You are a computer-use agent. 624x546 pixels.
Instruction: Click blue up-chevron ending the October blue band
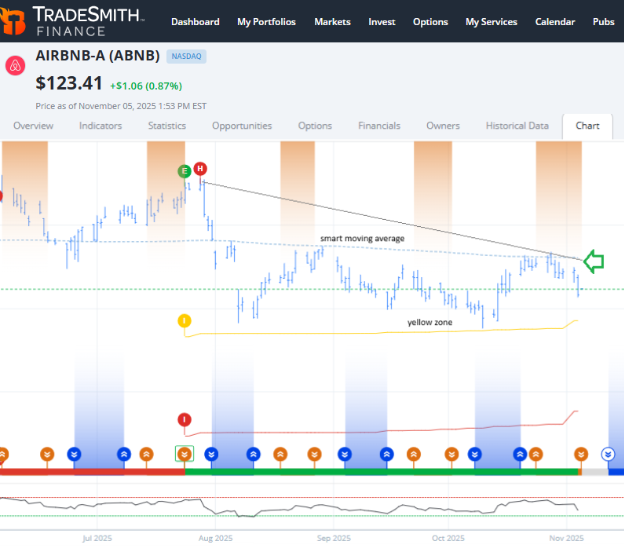pyautogui.click(x=520, y=454)
